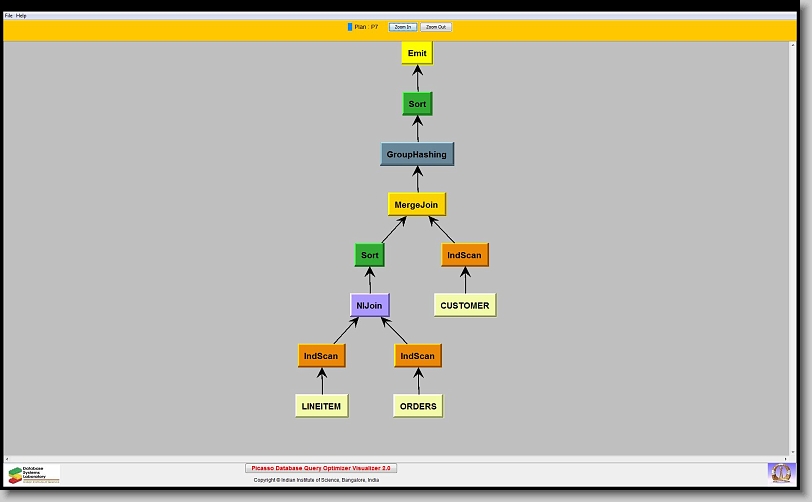
Task: Click the IndScan node above ORDERS
Action: coord(417,355)
